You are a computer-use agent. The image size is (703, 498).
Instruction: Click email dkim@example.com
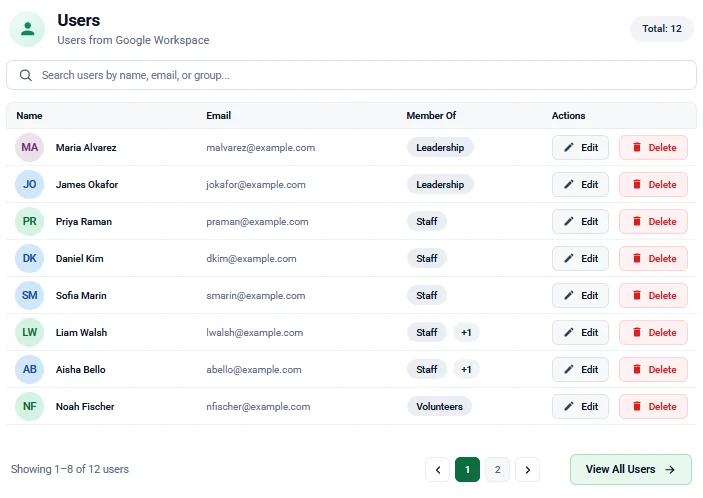[x=251, y=259]
